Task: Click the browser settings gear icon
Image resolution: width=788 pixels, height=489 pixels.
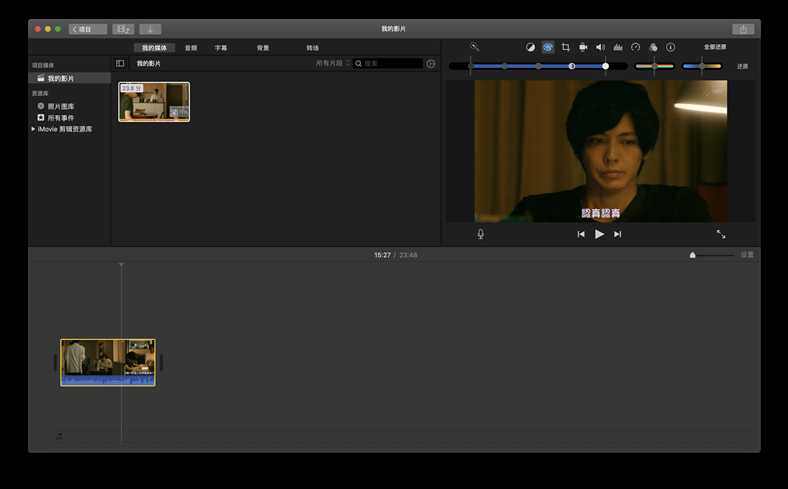Action: coord(431,64)
